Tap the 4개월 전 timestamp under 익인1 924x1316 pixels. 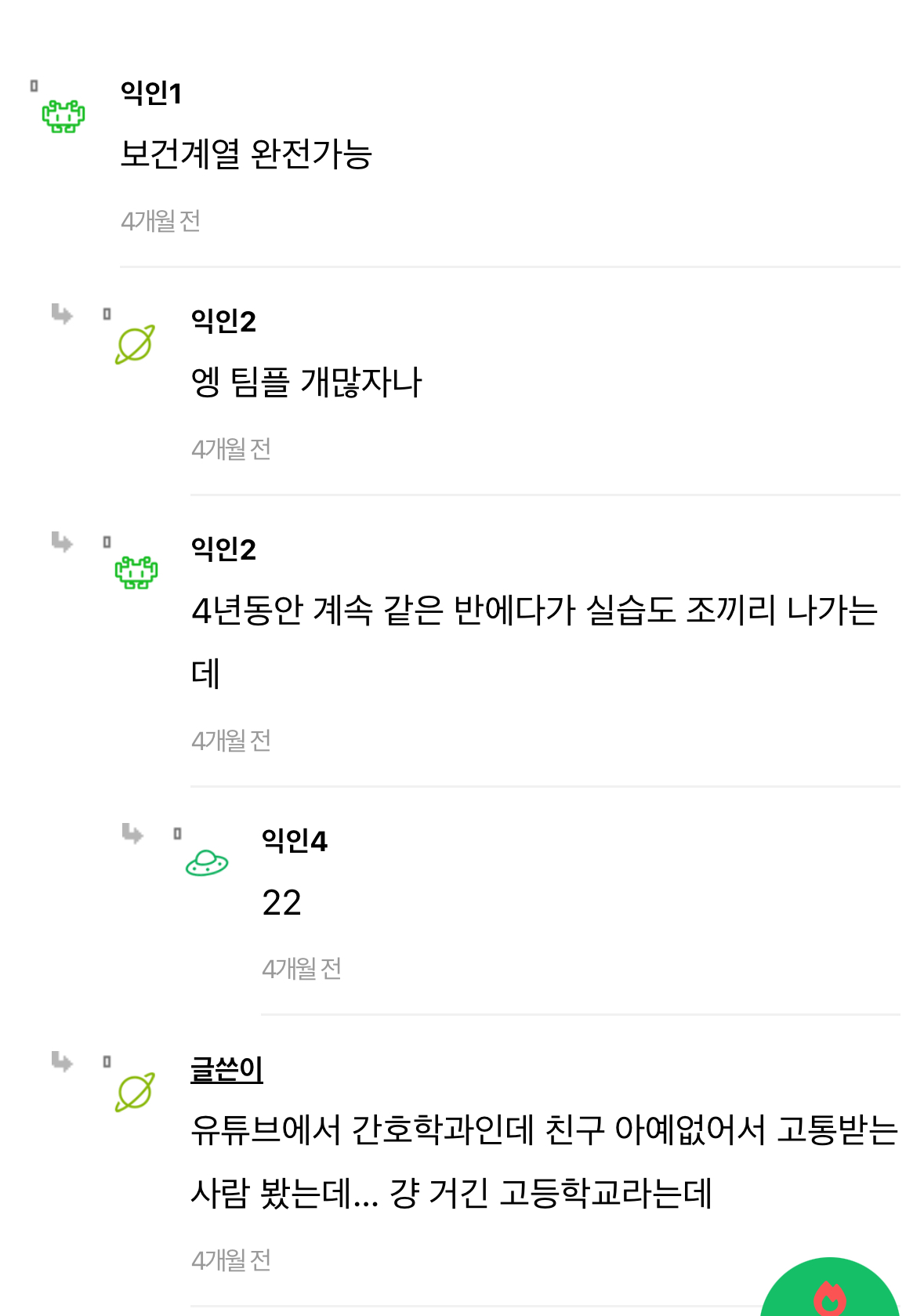click(161, 221)
